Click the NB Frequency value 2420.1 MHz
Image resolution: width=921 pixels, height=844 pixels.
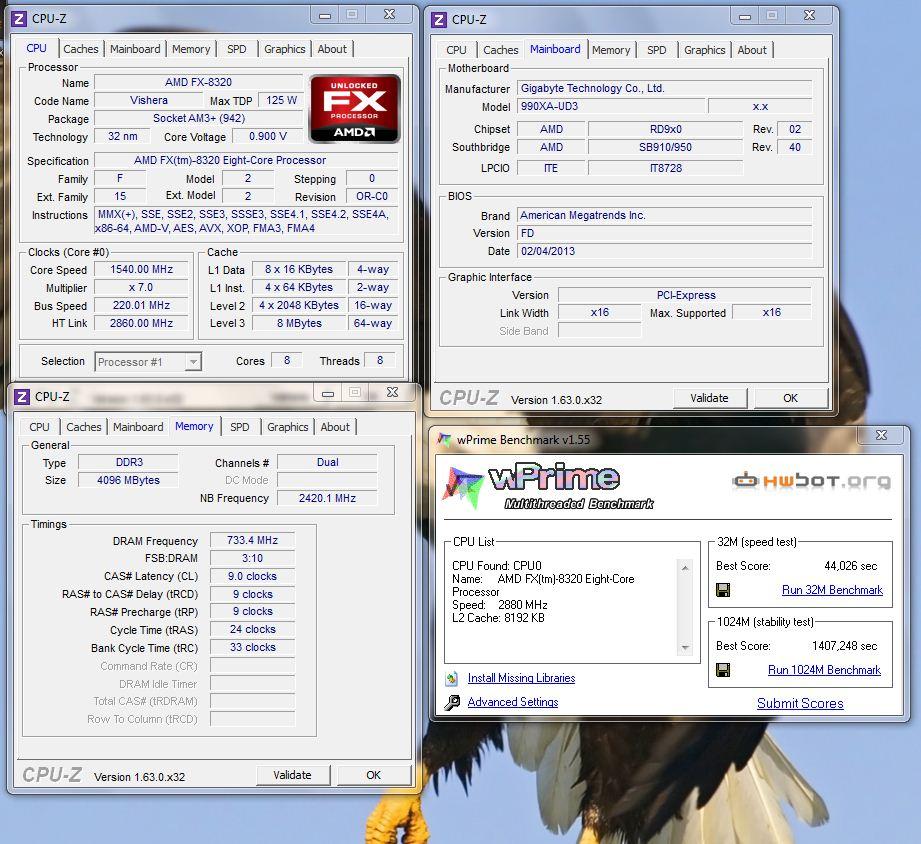(x=327, y=498)
